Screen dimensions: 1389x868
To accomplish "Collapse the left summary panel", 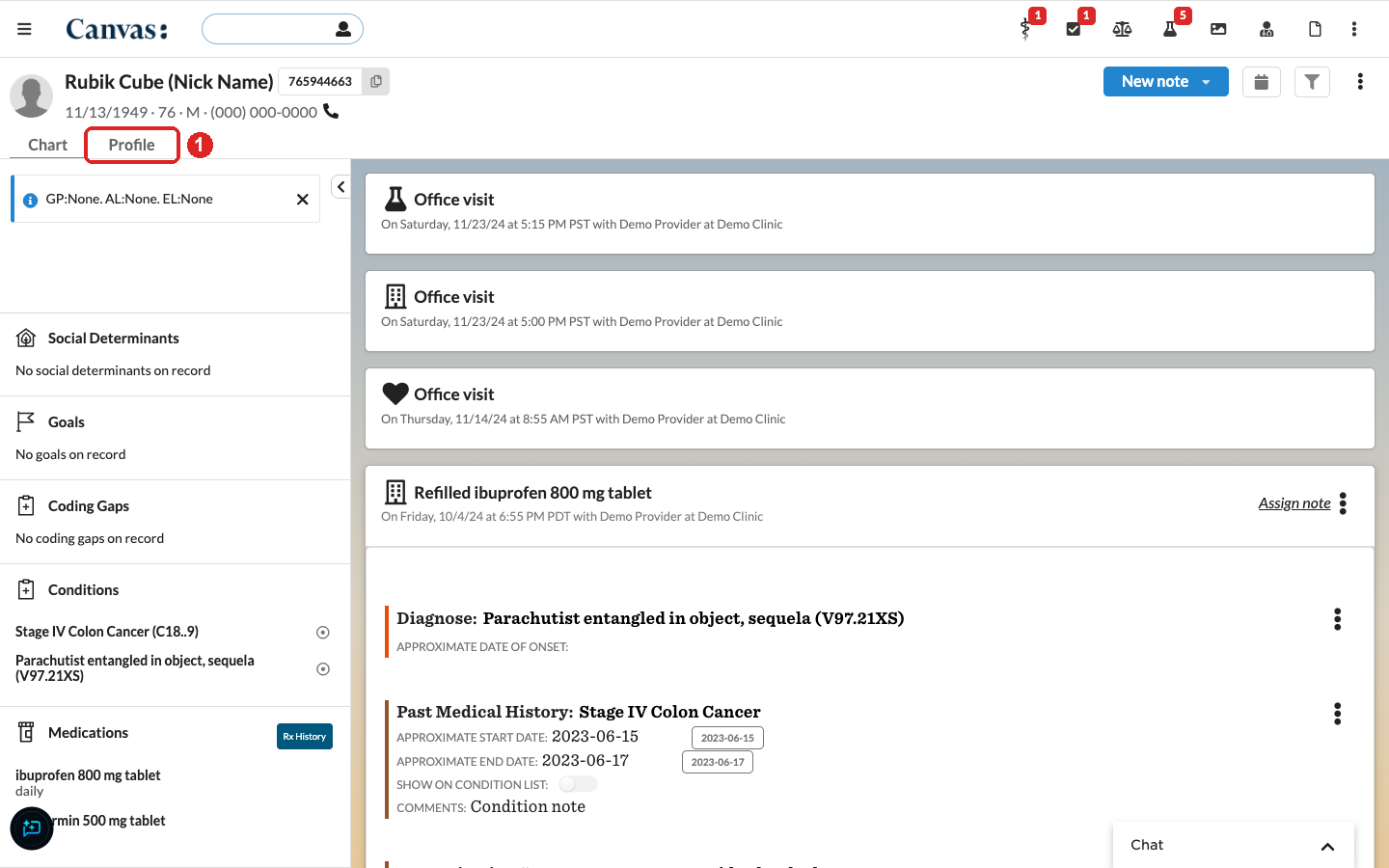I will point(340,187).
